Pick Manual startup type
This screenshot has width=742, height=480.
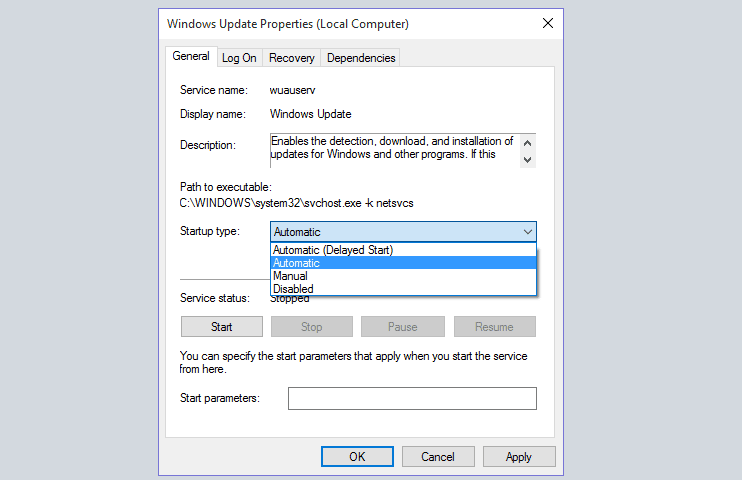(404, 276)
